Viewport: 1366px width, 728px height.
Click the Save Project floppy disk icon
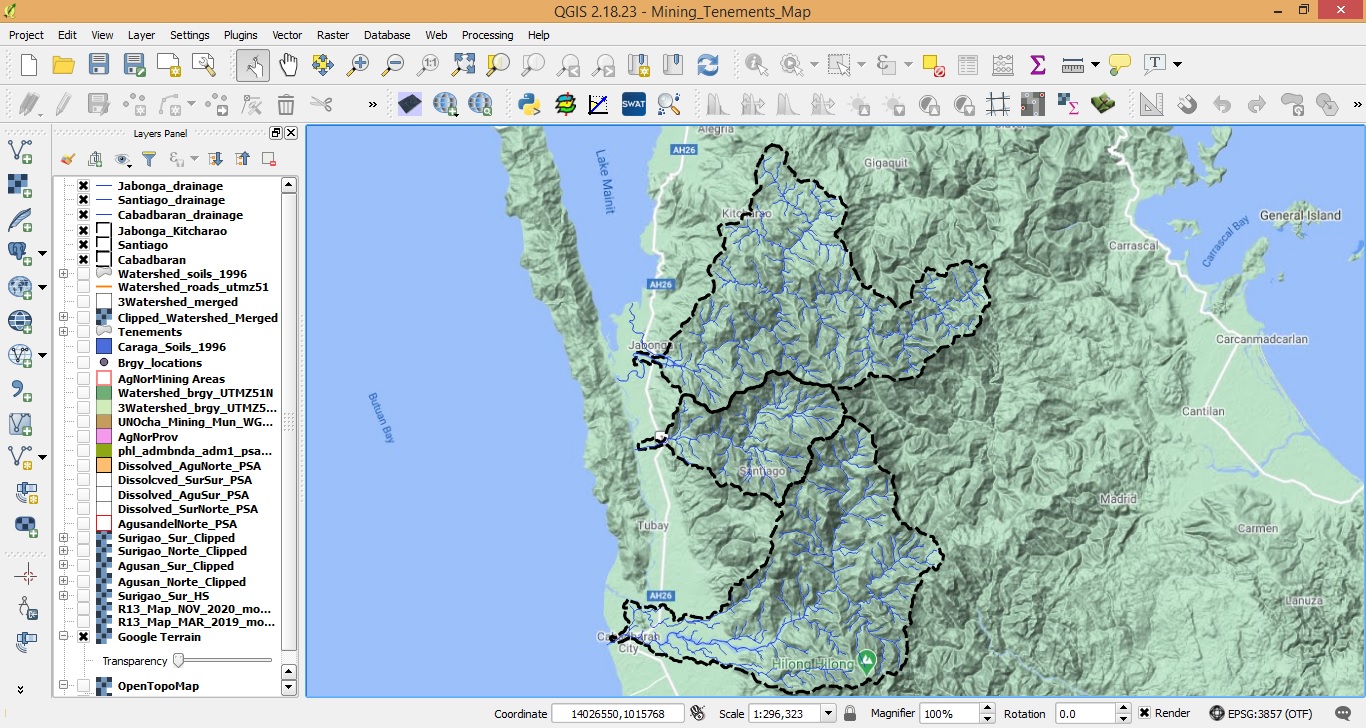coord(98,65)
